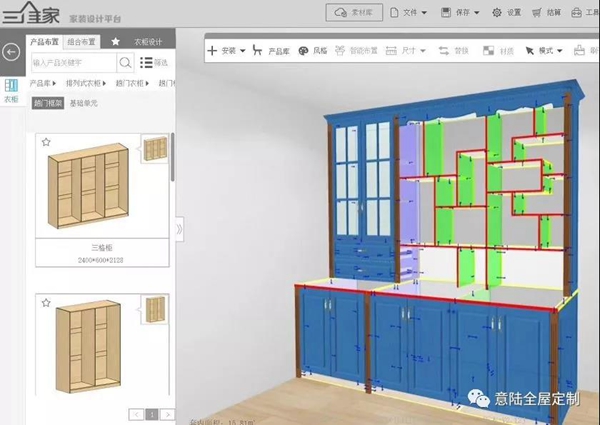Select the 衣柜 wardrobe category icon
Viewport: 600px width, 425px height.
[11, 91]
